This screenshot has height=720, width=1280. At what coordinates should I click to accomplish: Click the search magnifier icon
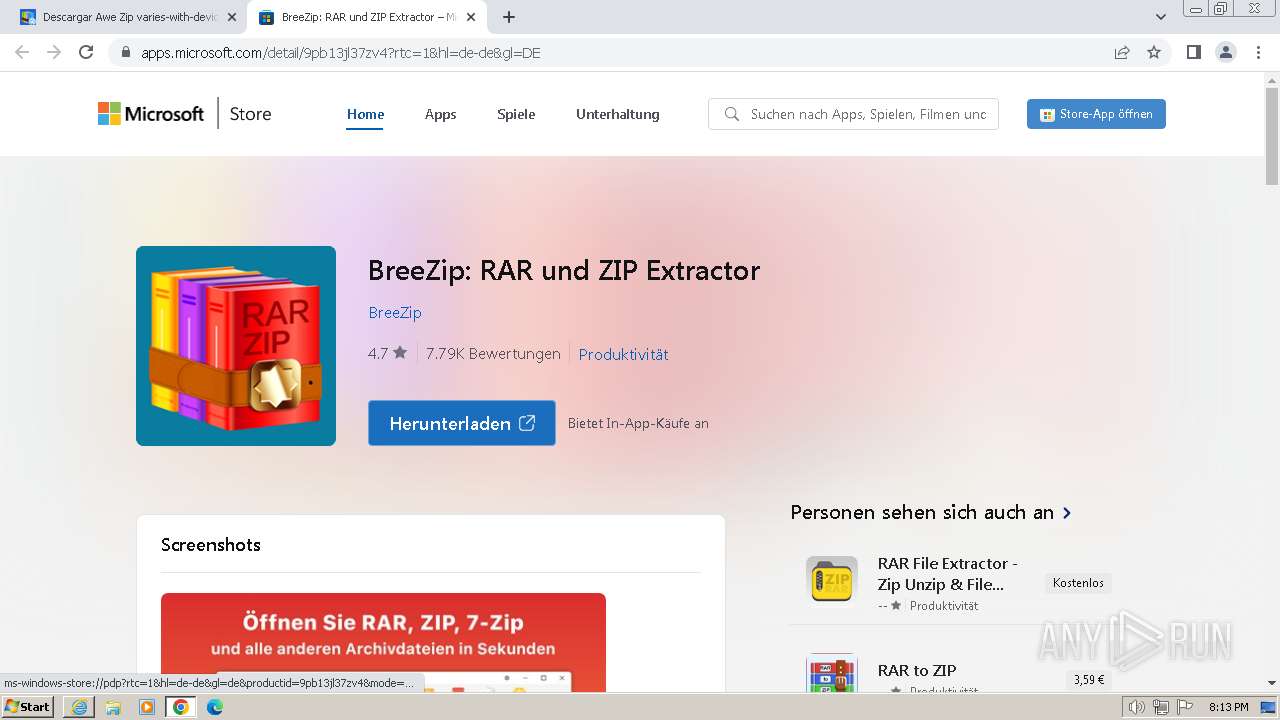(732, 114)
